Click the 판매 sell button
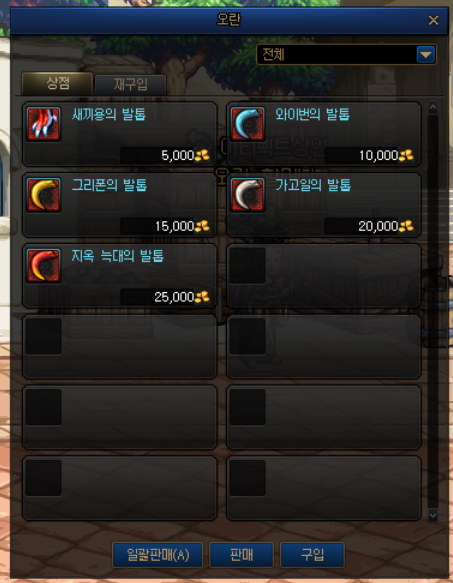Screen dimensions: 453x583 click(241, 555)
